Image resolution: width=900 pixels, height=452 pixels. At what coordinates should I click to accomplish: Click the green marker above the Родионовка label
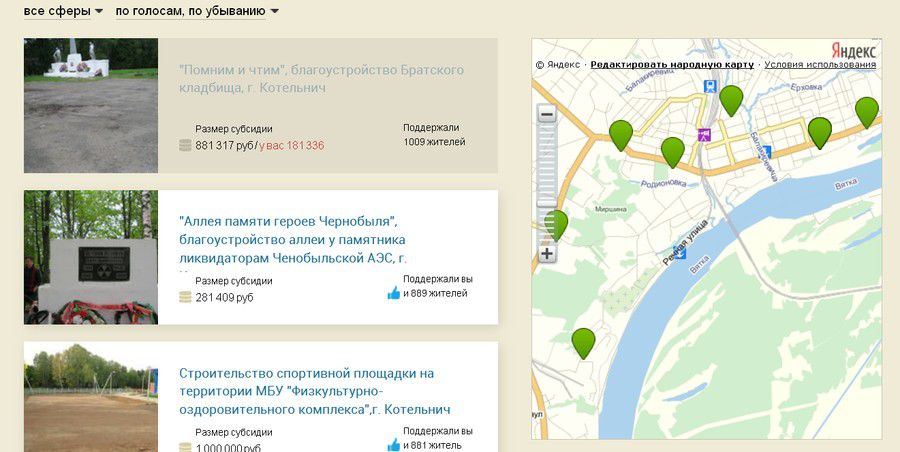[673, 151]
